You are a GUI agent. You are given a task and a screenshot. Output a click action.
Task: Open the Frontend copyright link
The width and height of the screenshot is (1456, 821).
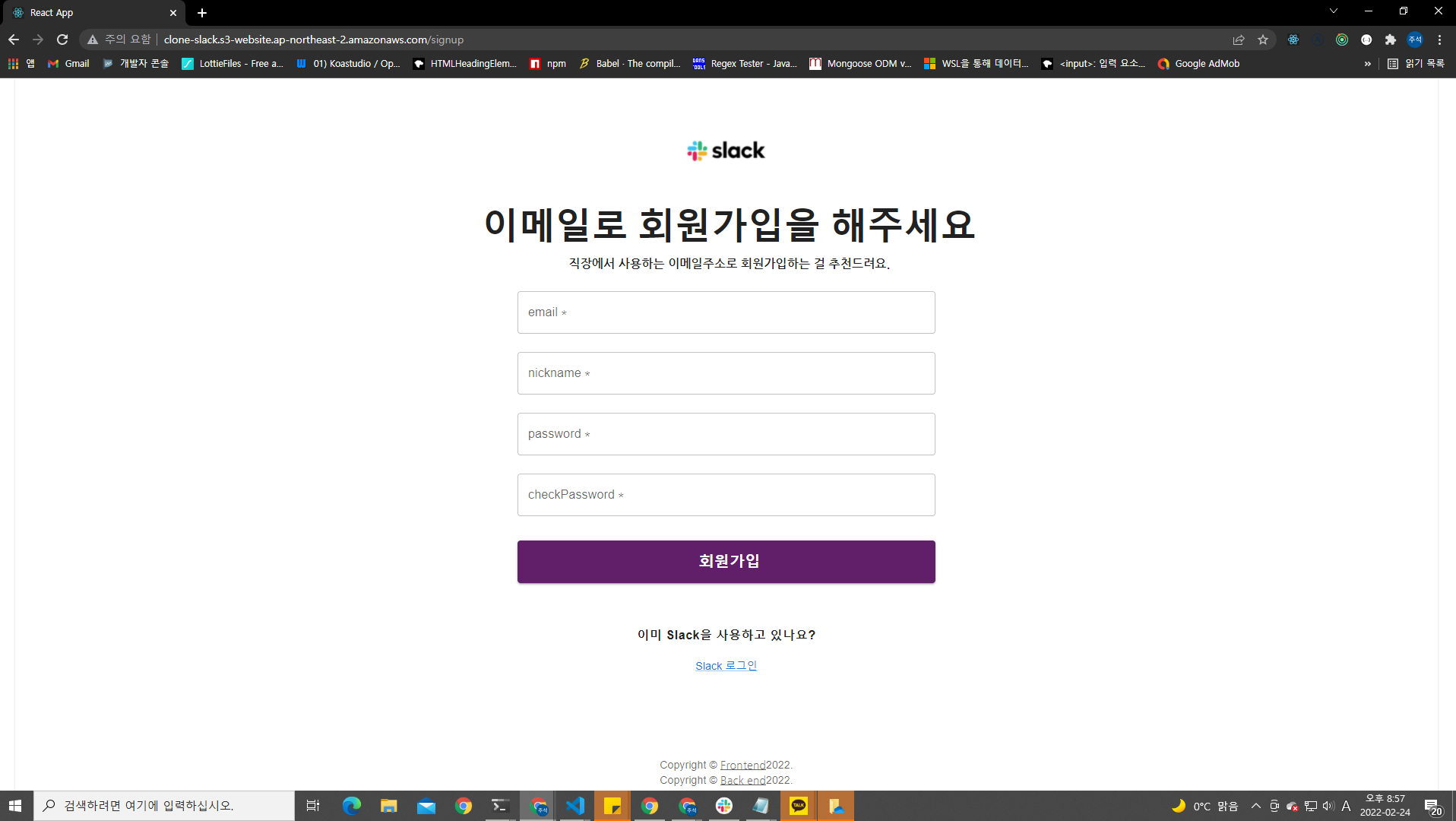pyautogui.click(x=742, y=765)
